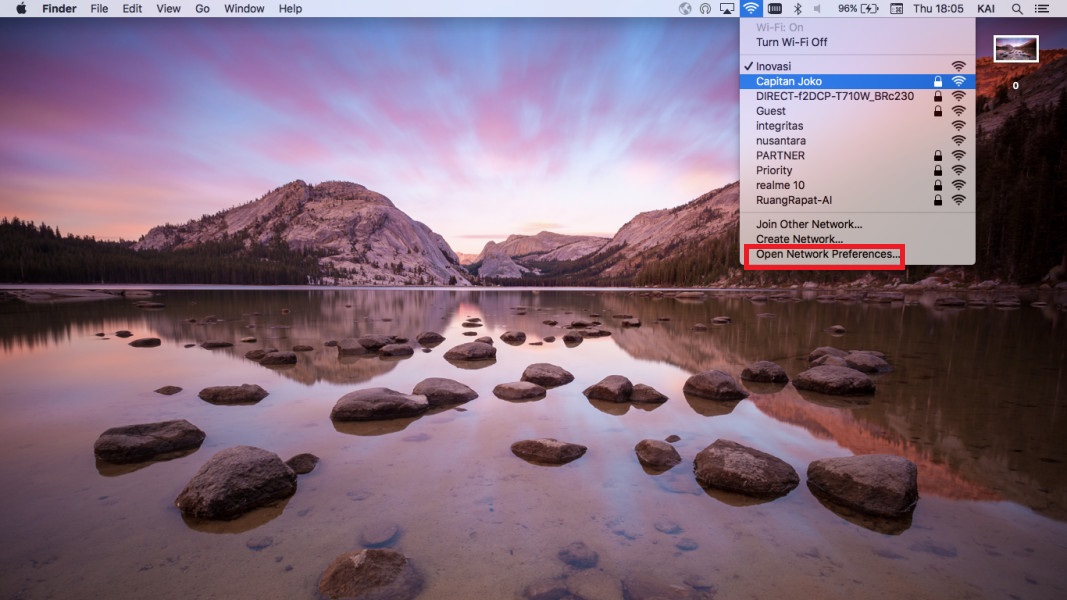Click the volume speaker icon

817,9
